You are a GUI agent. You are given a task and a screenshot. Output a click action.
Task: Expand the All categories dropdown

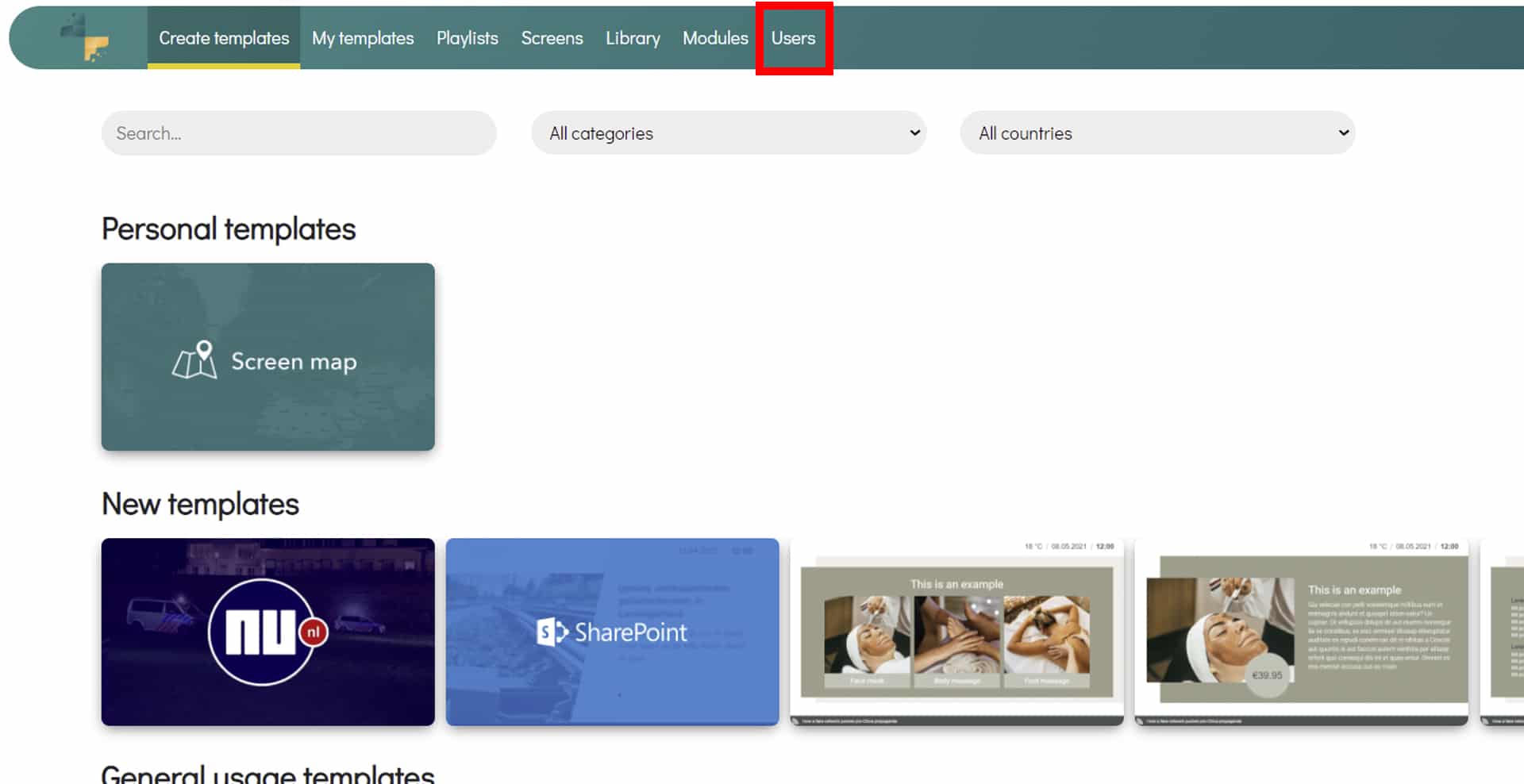click(x=728, y=133)
